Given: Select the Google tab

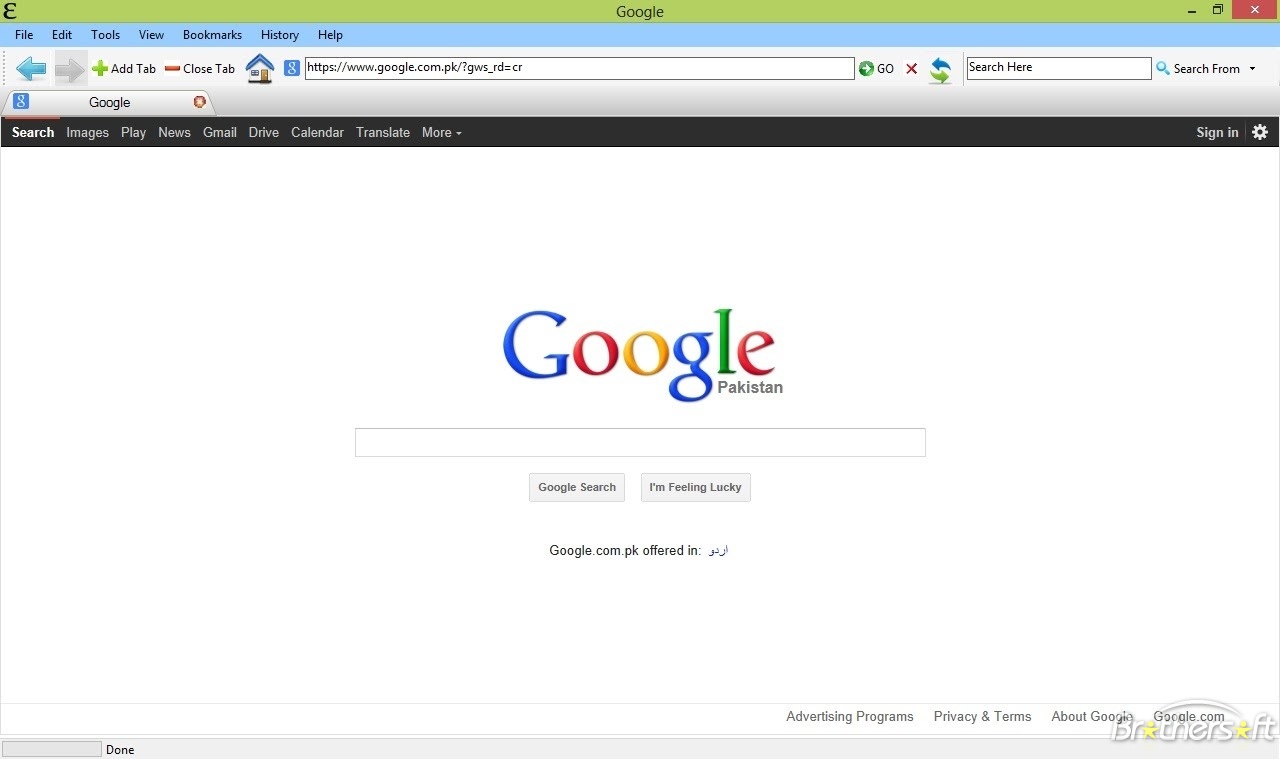Looking at the screenshot, I should (109, 102).
